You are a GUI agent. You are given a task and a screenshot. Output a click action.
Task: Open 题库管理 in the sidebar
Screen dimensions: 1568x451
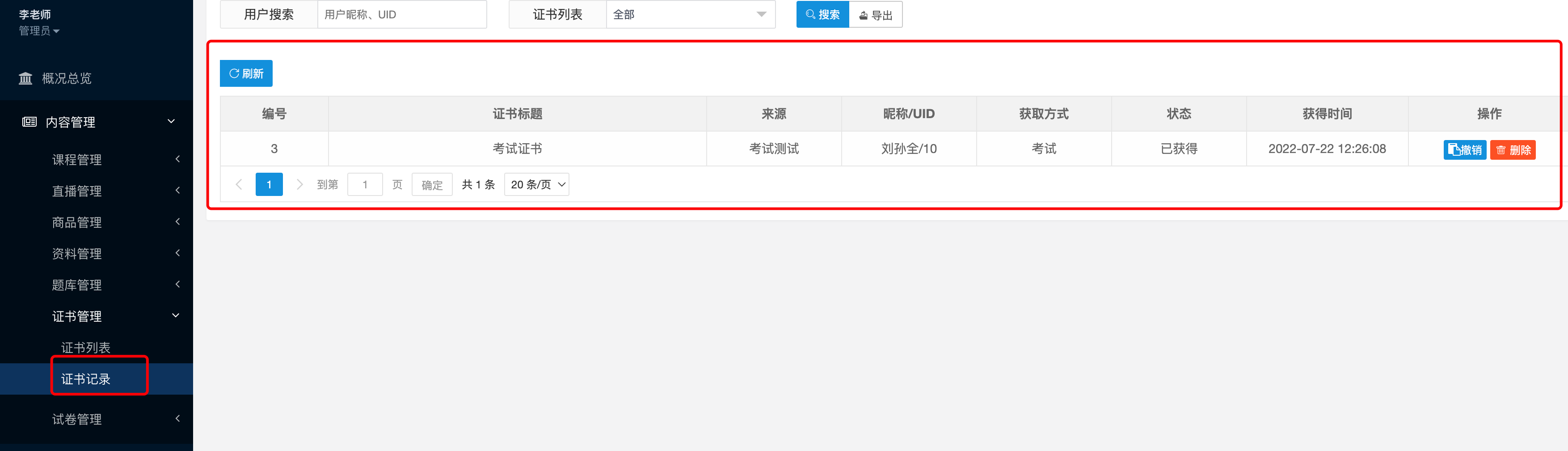77,285
